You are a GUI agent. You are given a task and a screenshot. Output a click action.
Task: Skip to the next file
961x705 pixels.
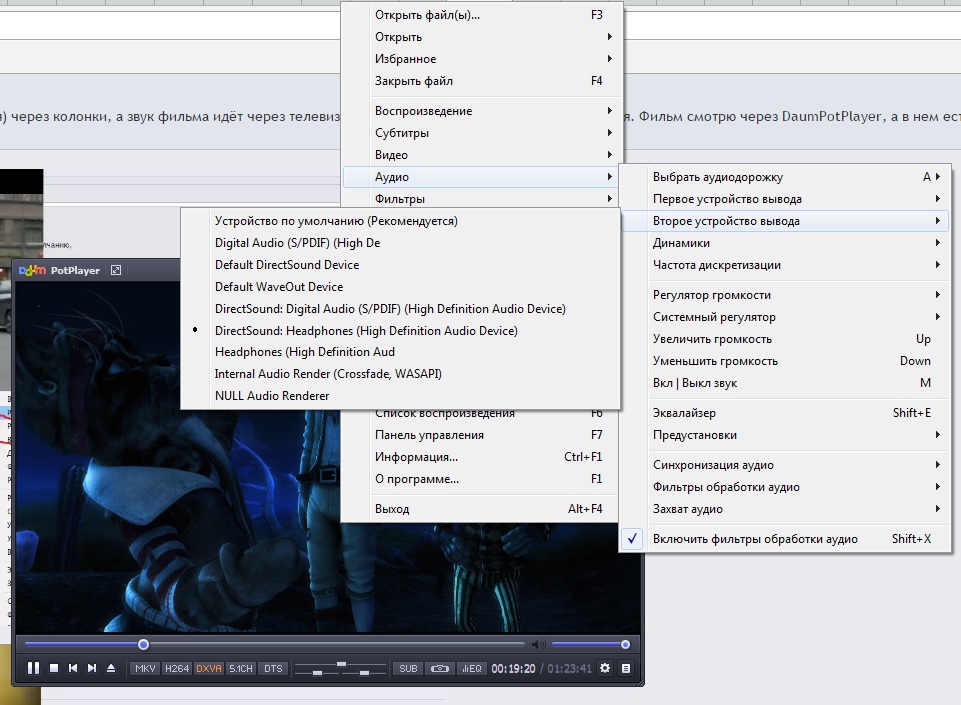click(92, 668)
